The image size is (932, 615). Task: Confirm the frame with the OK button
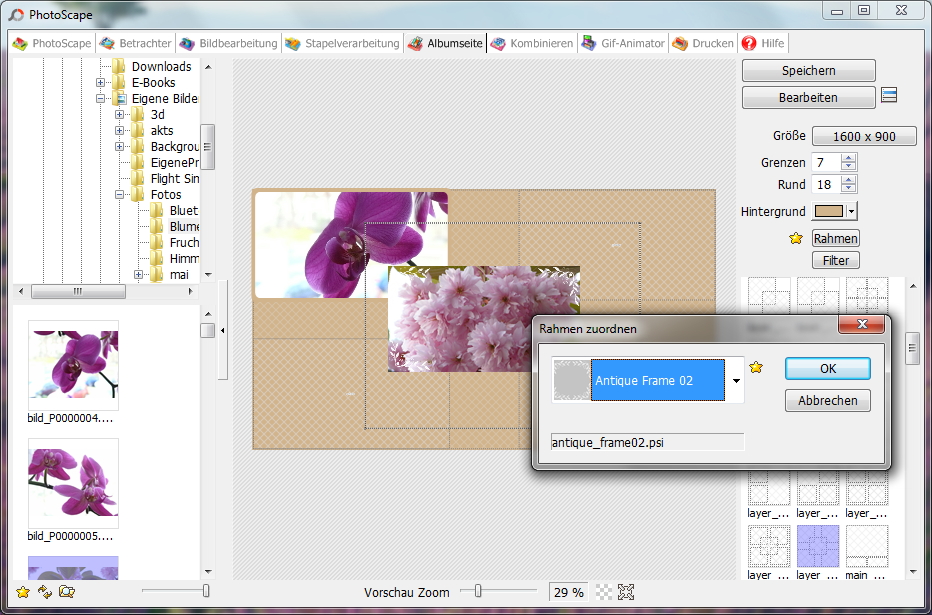(x=827, y=368)
